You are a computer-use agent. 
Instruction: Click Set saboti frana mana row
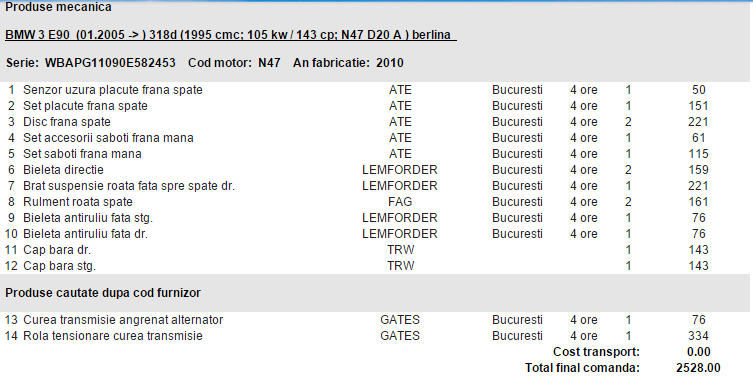point(375,154)
